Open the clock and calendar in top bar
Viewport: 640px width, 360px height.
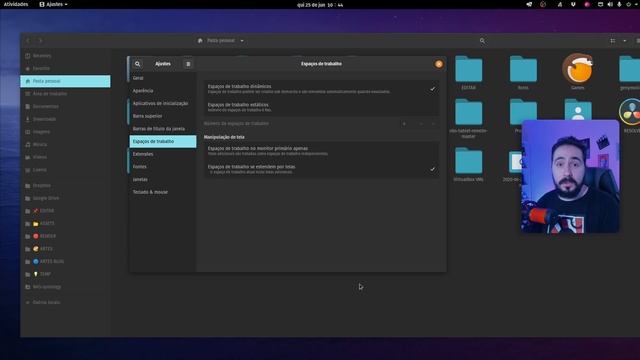coord(320,5)
